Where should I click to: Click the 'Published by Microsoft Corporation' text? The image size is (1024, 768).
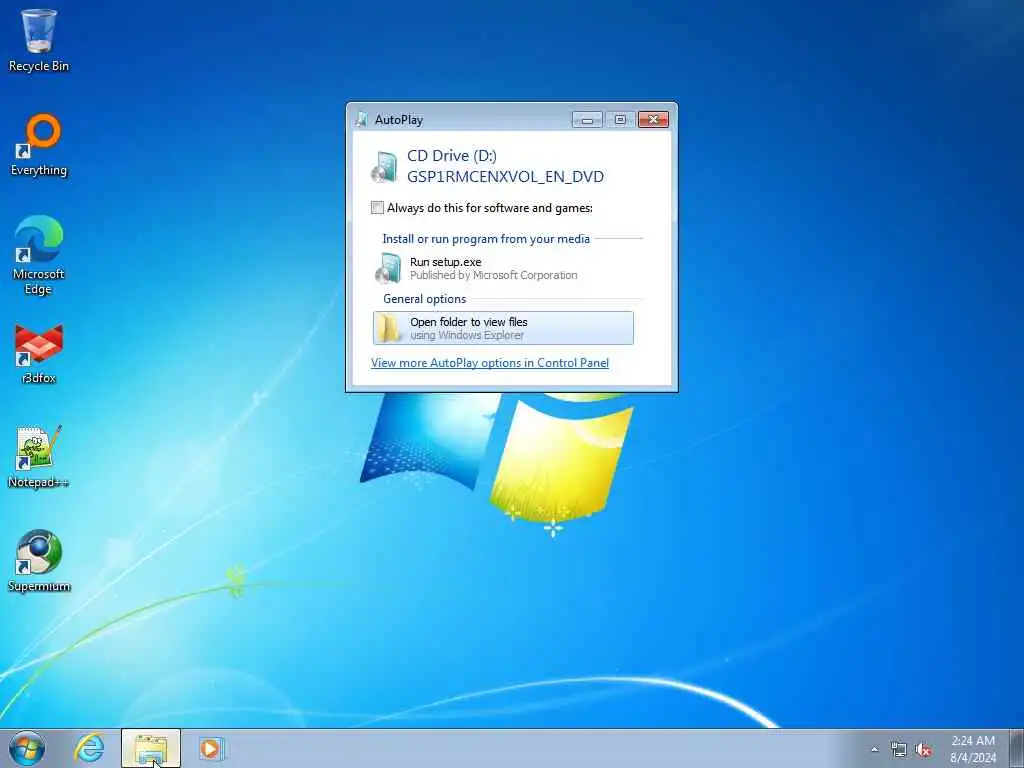click(494, 276)
